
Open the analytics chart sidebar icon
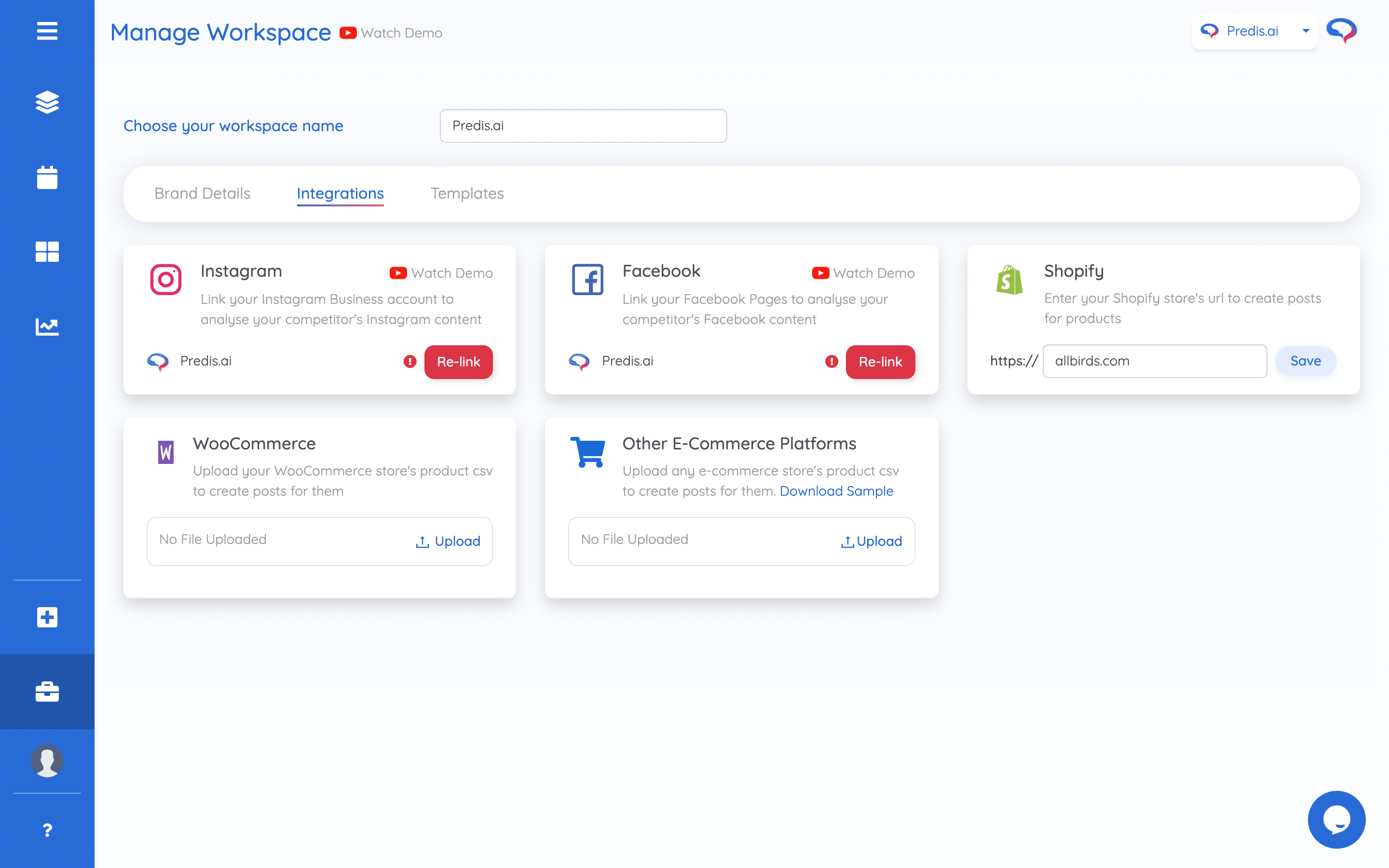(47, 326)
